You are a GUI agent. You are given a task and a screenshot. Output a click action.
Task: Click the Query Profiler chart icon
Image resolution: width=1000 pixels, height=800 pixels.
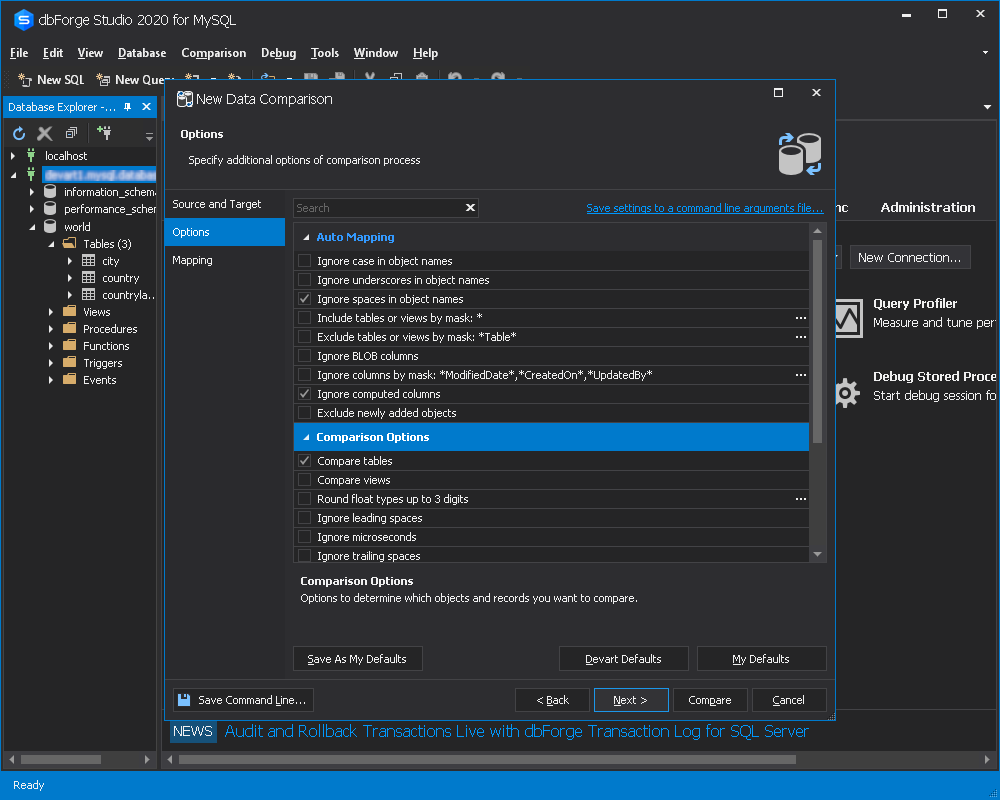pyautogui.click(x=849, y=317)
